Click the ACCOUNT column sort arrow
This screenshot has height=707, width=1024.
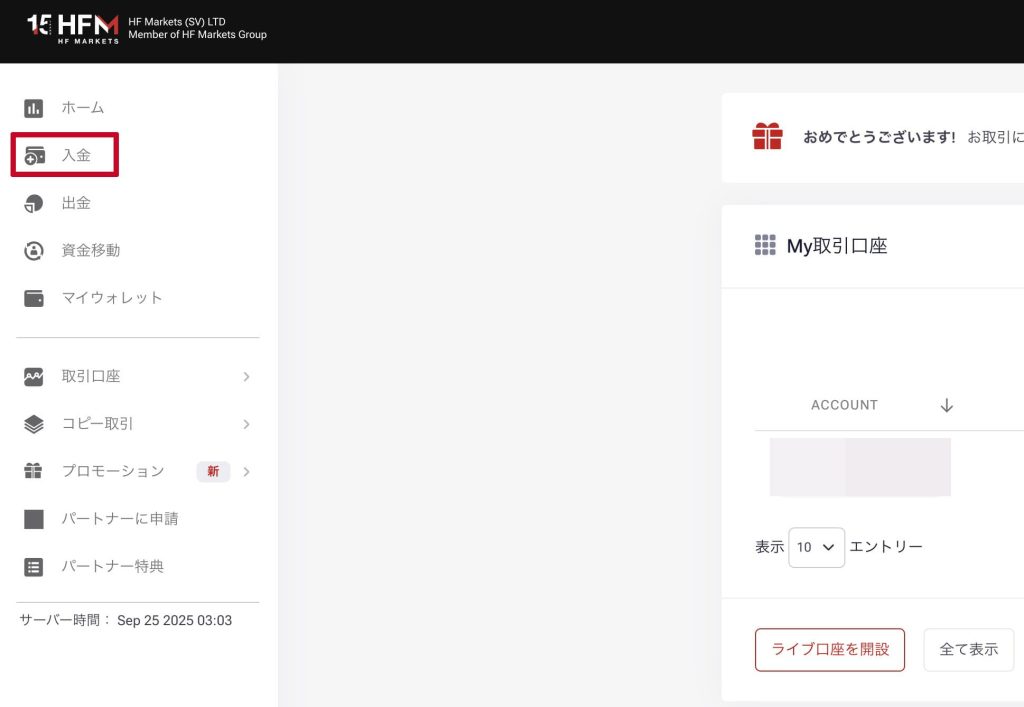[946, 405]
